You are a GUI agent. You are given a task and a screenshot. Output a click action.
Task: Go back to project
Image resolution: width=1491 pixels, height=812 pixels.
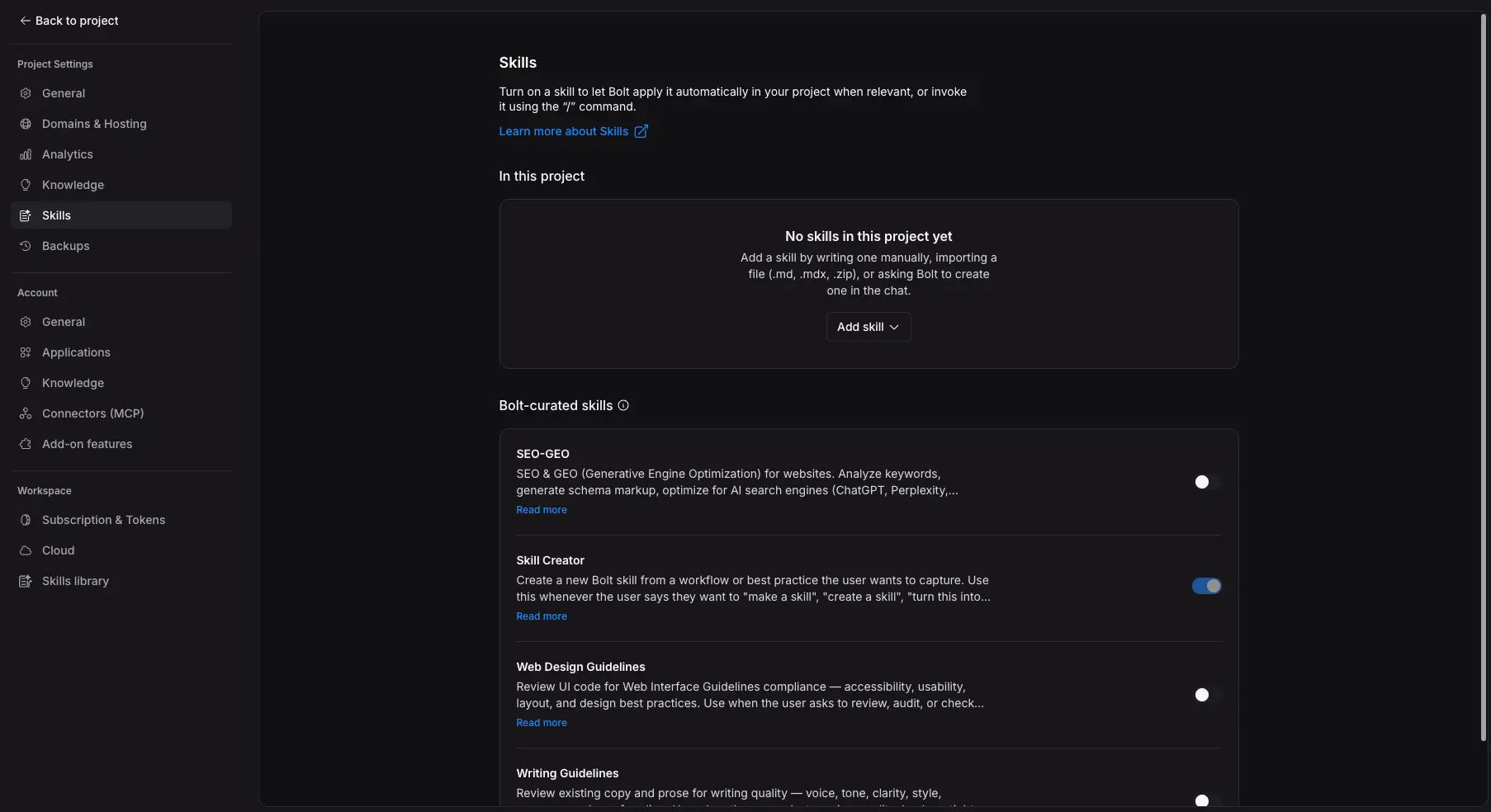69,21
